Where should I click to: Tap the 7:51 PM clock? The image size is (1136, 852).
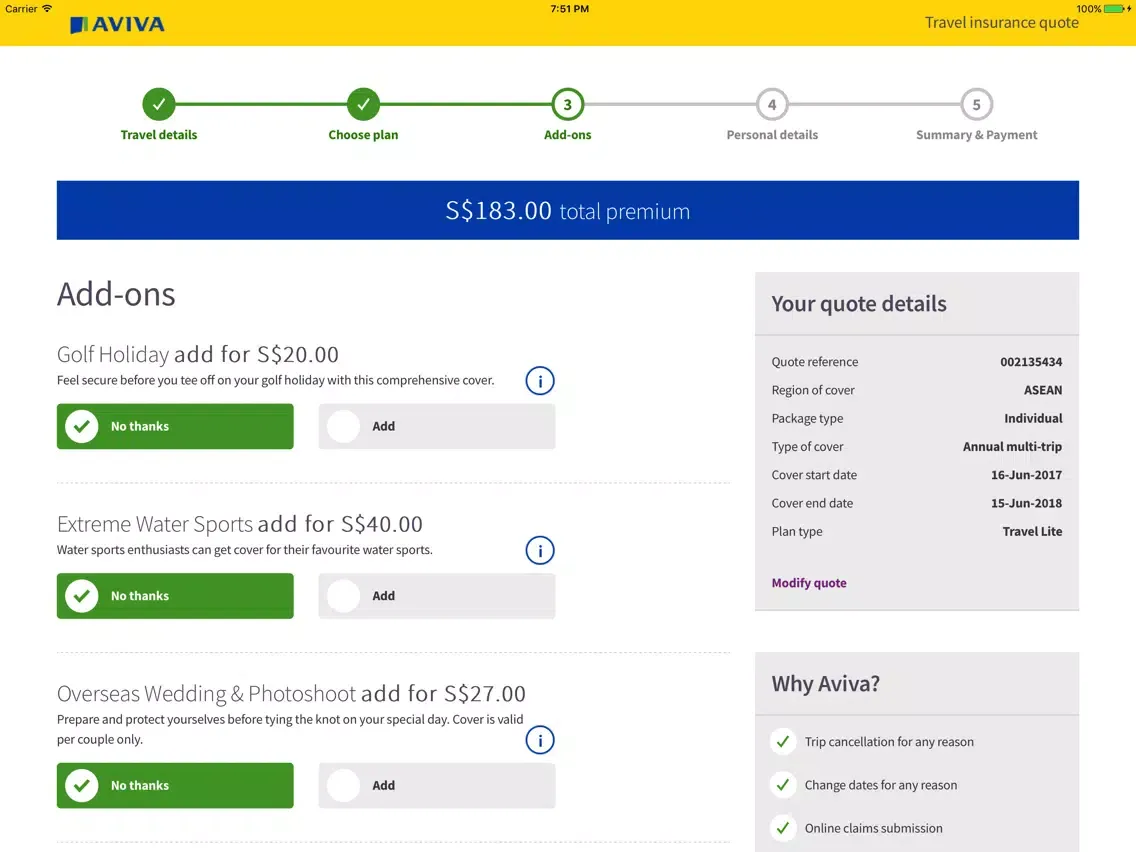[x=569, y=9]
